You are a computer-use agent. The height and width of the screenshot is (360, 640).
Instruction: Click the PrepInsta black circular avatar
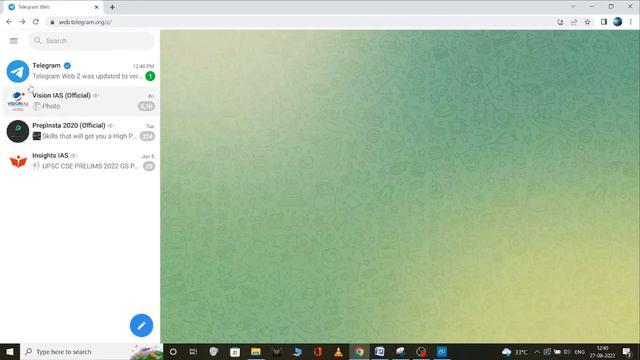(18, 131)
